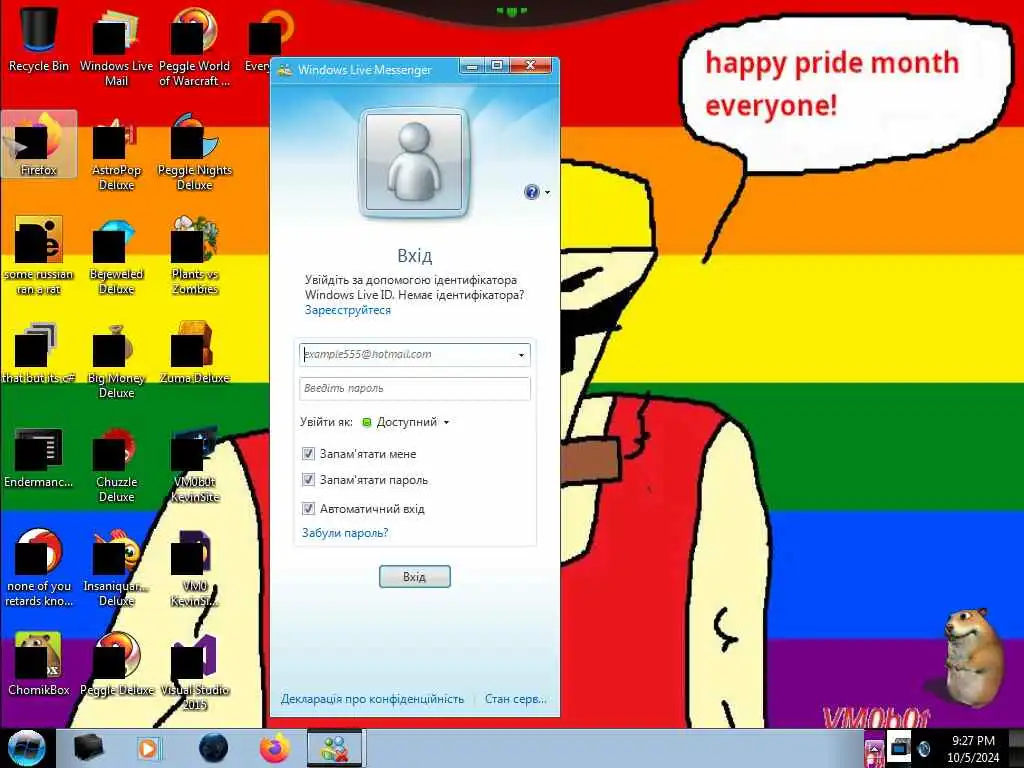Open the media player taskbar icon

148,748
